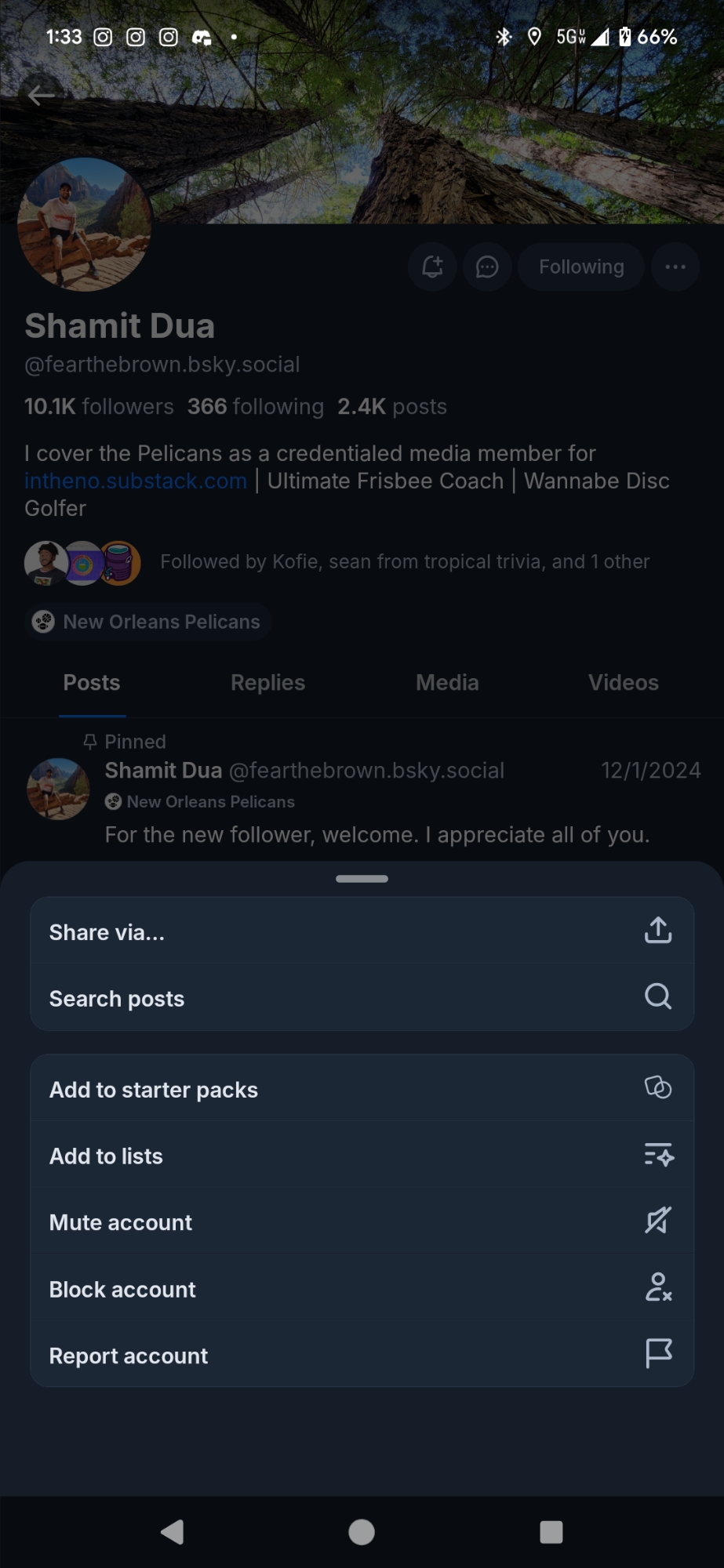Open Shamit Dua's profile avatar
The image size is (724, 1568).
coord(85,225)
